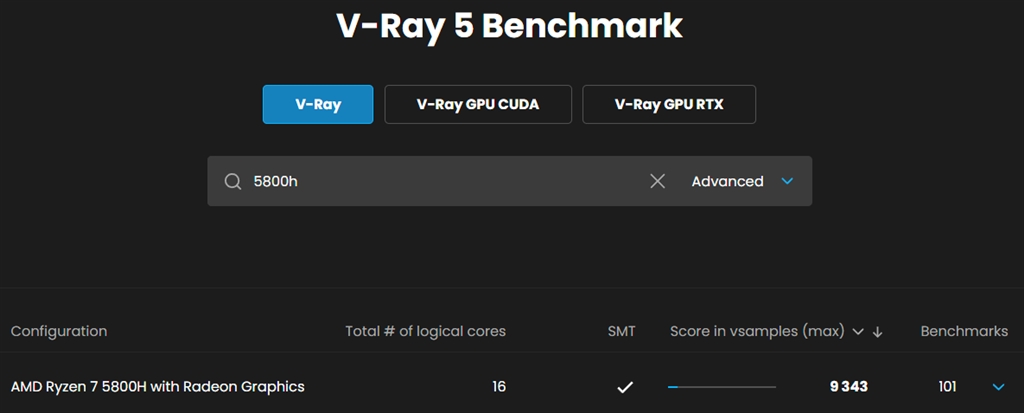Image resolution: width=1024 pixels, height=413 pixels.
Task: Switch to the V-Ray GPU CUDA tab
Action: pyautogui.click(x=478, y=104)
